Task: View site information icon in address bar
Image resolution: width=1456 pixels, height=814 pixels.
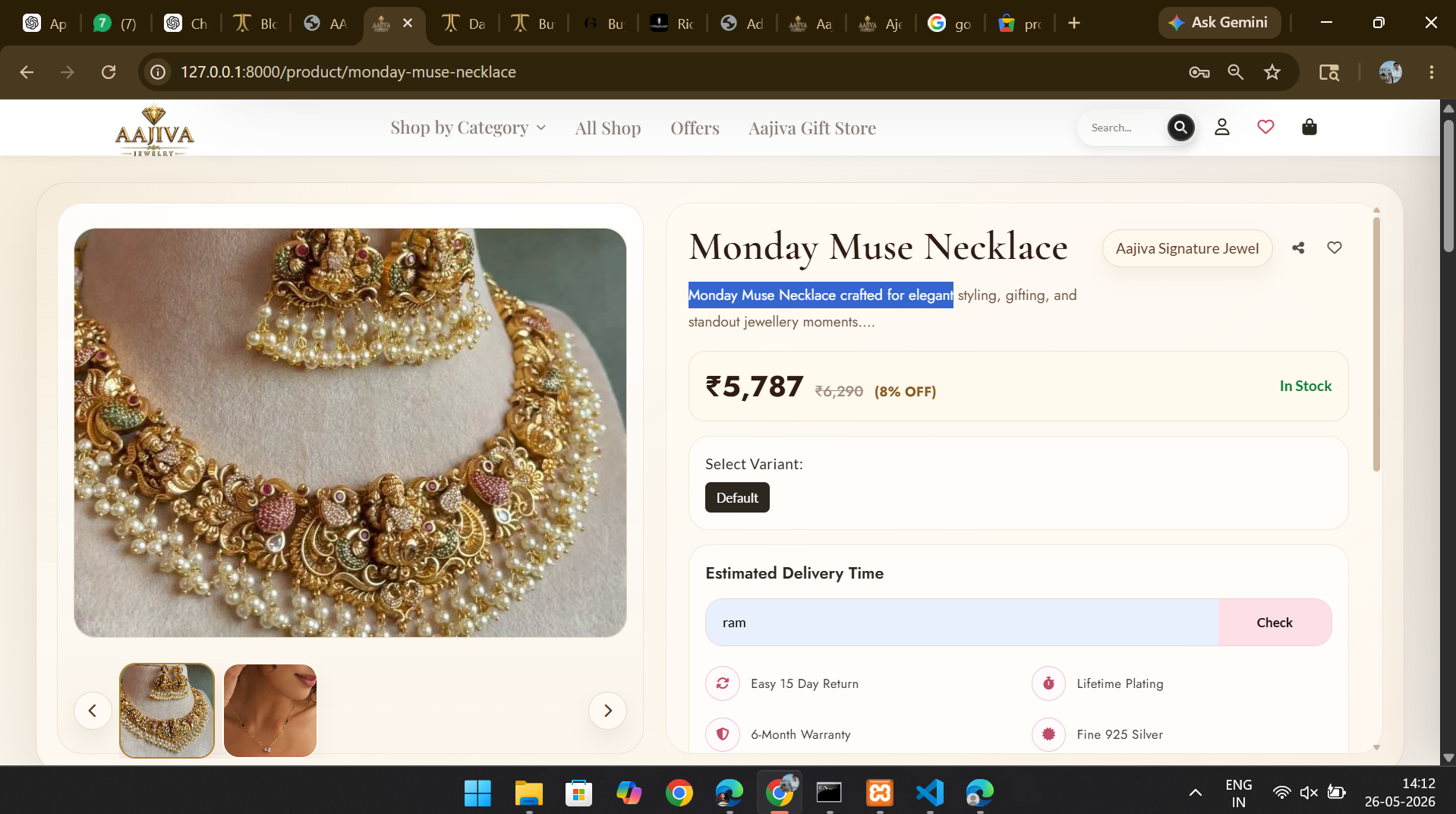Action: pos(158,71)
